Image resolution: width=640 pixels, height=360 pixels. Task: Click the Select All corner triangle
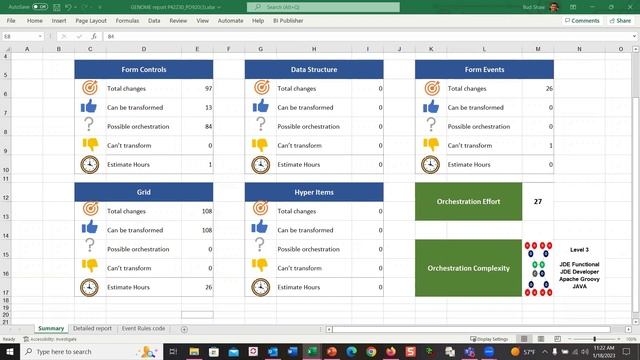[7, 49]
